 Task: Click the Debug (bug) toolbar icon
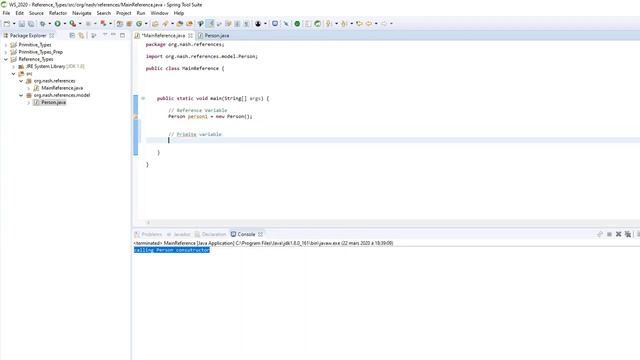coord(42,24)
